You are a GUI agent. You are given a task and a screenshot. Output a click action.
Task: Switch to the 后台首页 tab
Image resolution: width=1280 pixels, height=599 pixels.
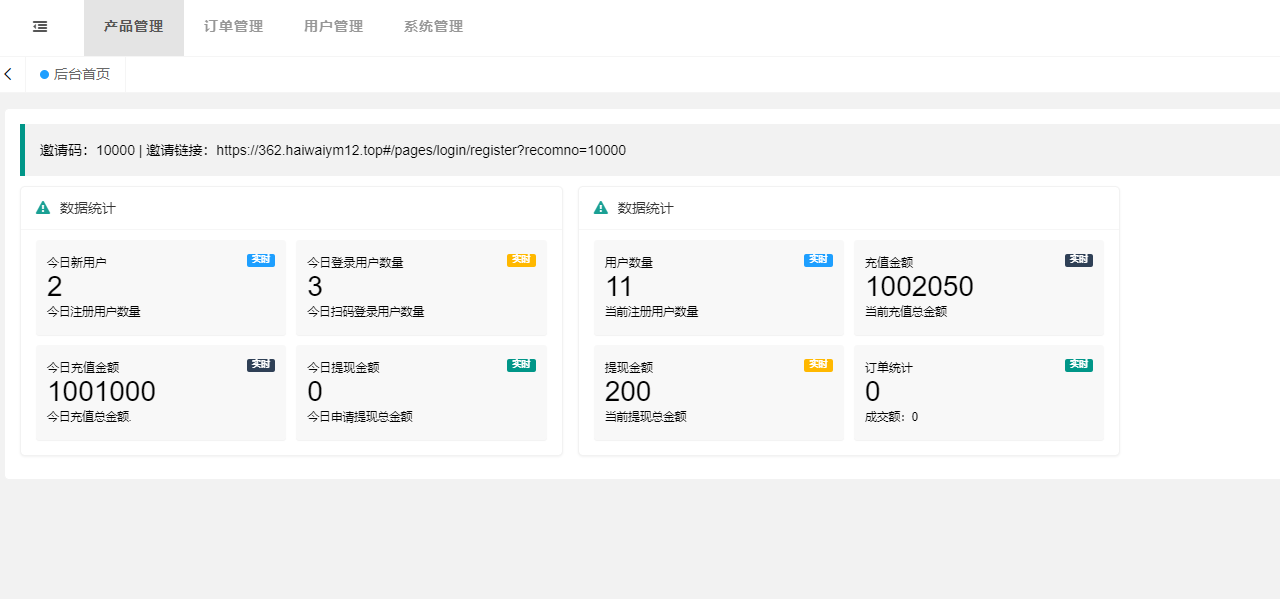[81, 74]
